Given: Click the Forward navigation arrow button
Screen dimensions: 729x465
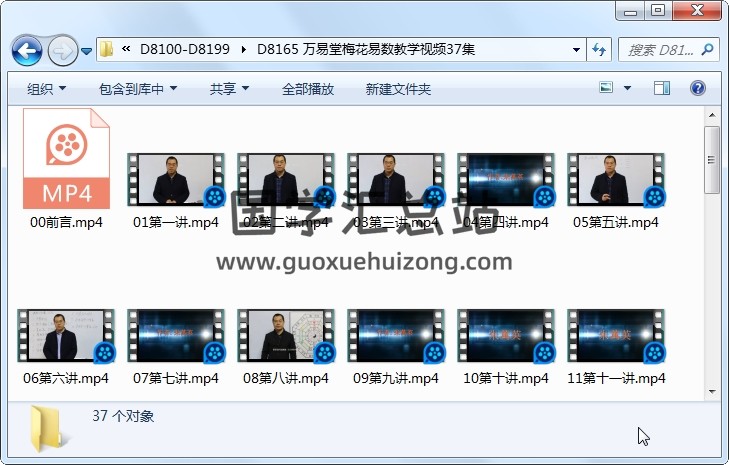Looking at the screenshot, I should tap(62, 49).
